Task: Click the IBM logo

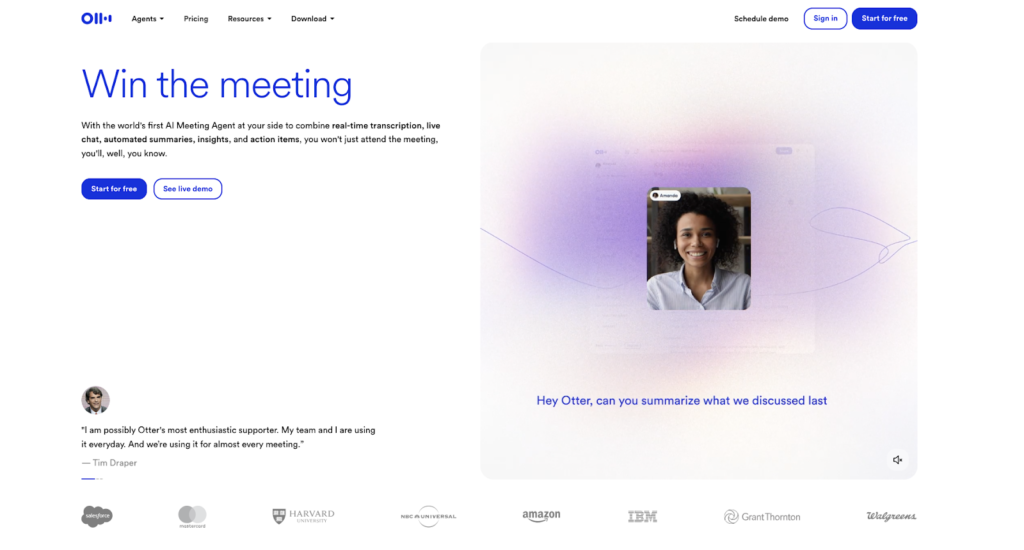Action: tap(643, 516)
